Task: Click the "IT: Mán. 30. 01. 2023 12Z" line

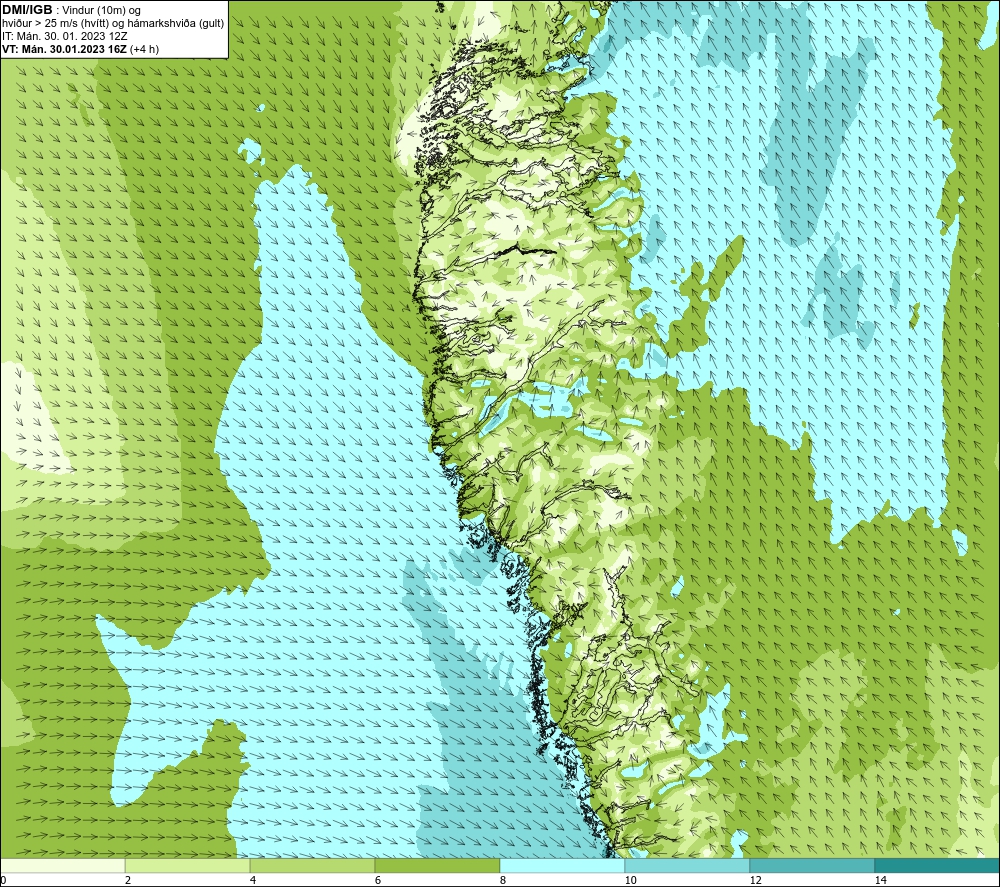Action: coord(65,36)
